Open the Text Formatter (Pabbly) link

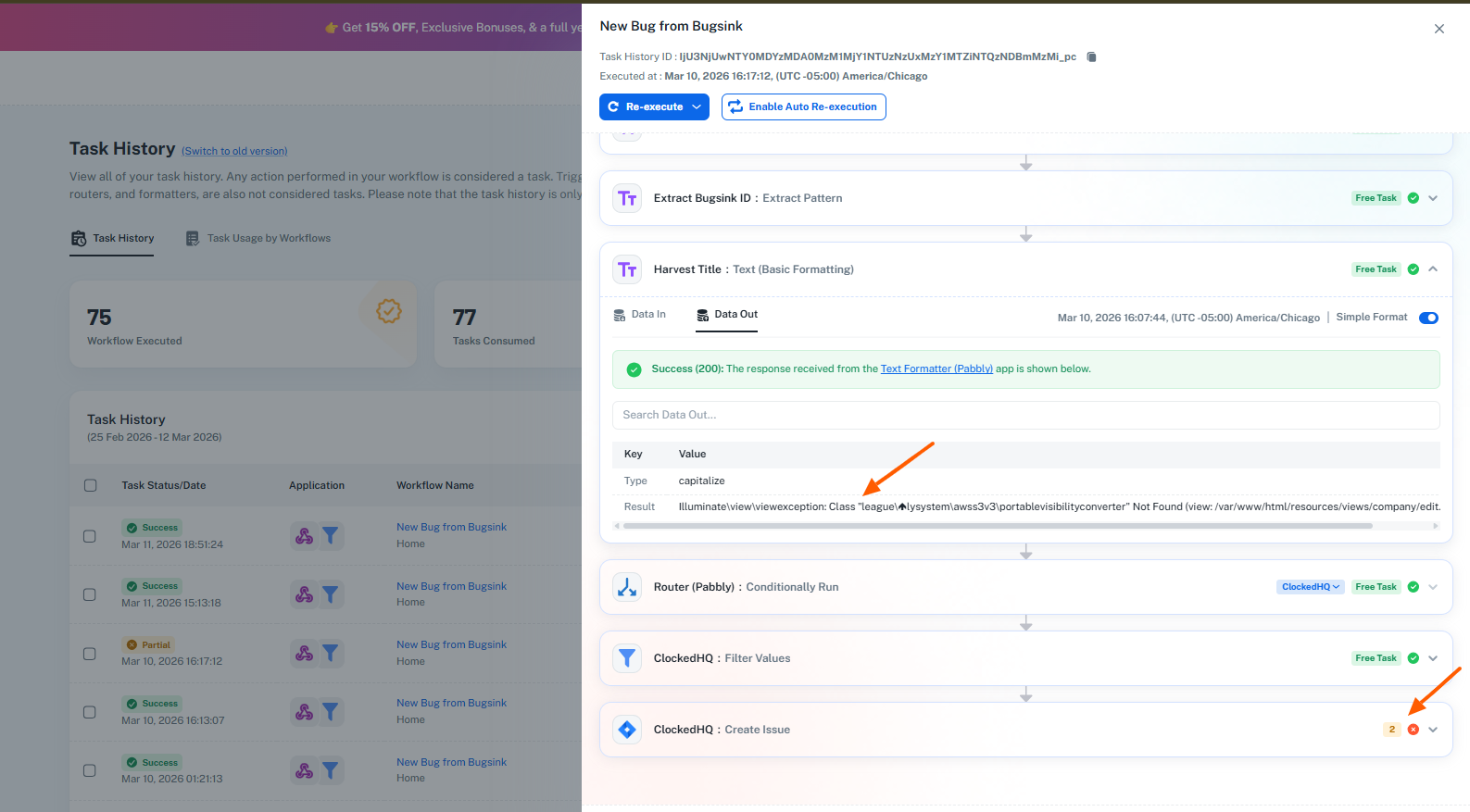point(936,369)
